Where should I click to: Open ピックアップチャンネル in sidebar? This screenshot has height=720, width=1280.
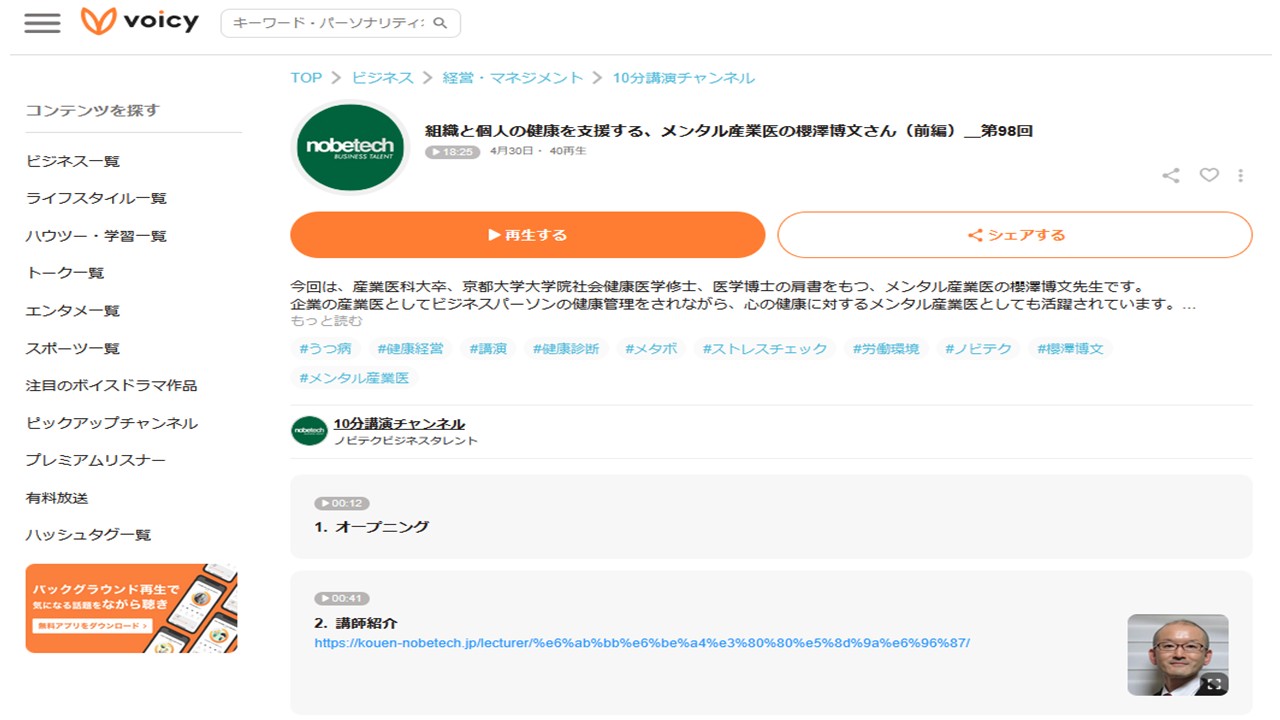112,423
